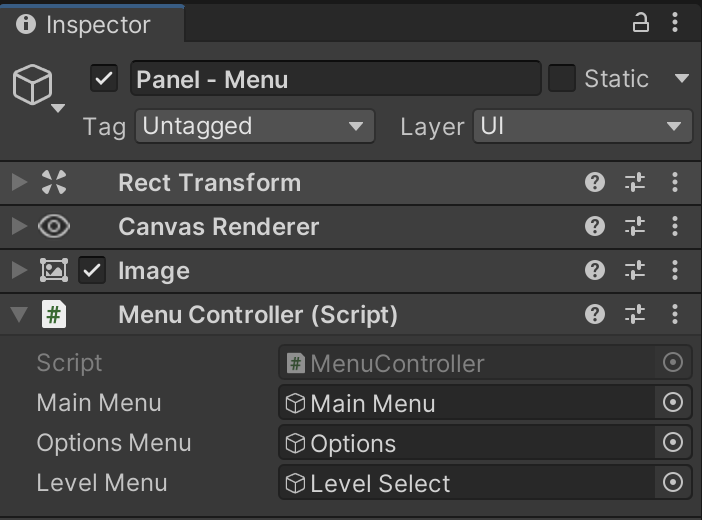Image resolution: width=702 pixels, height=520 pixels.
Task: Disable the Image component checkbox
Action: coord(92,270)
